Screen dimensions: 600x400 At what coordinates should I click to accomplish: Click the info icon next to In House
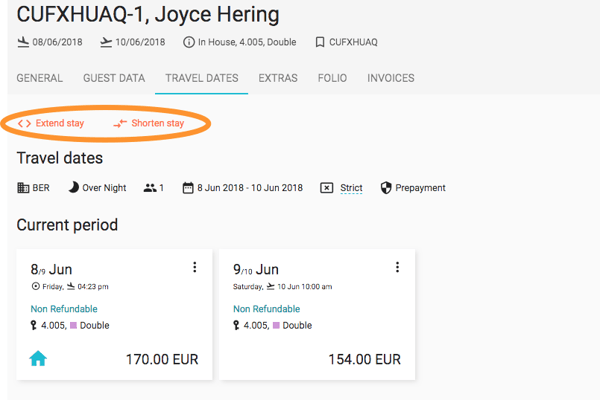189,42
